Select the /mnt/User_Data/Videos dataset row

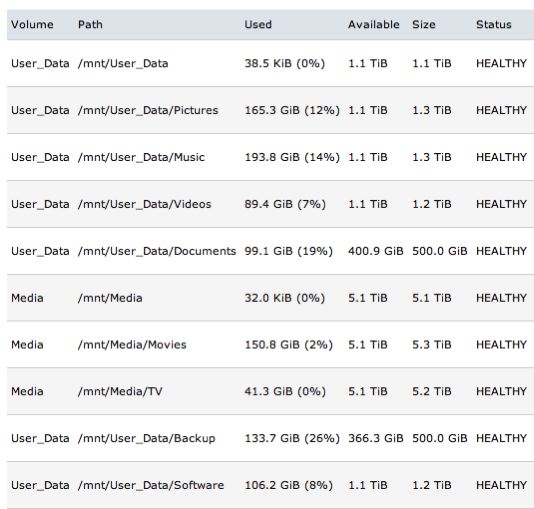tap(270, 204)
